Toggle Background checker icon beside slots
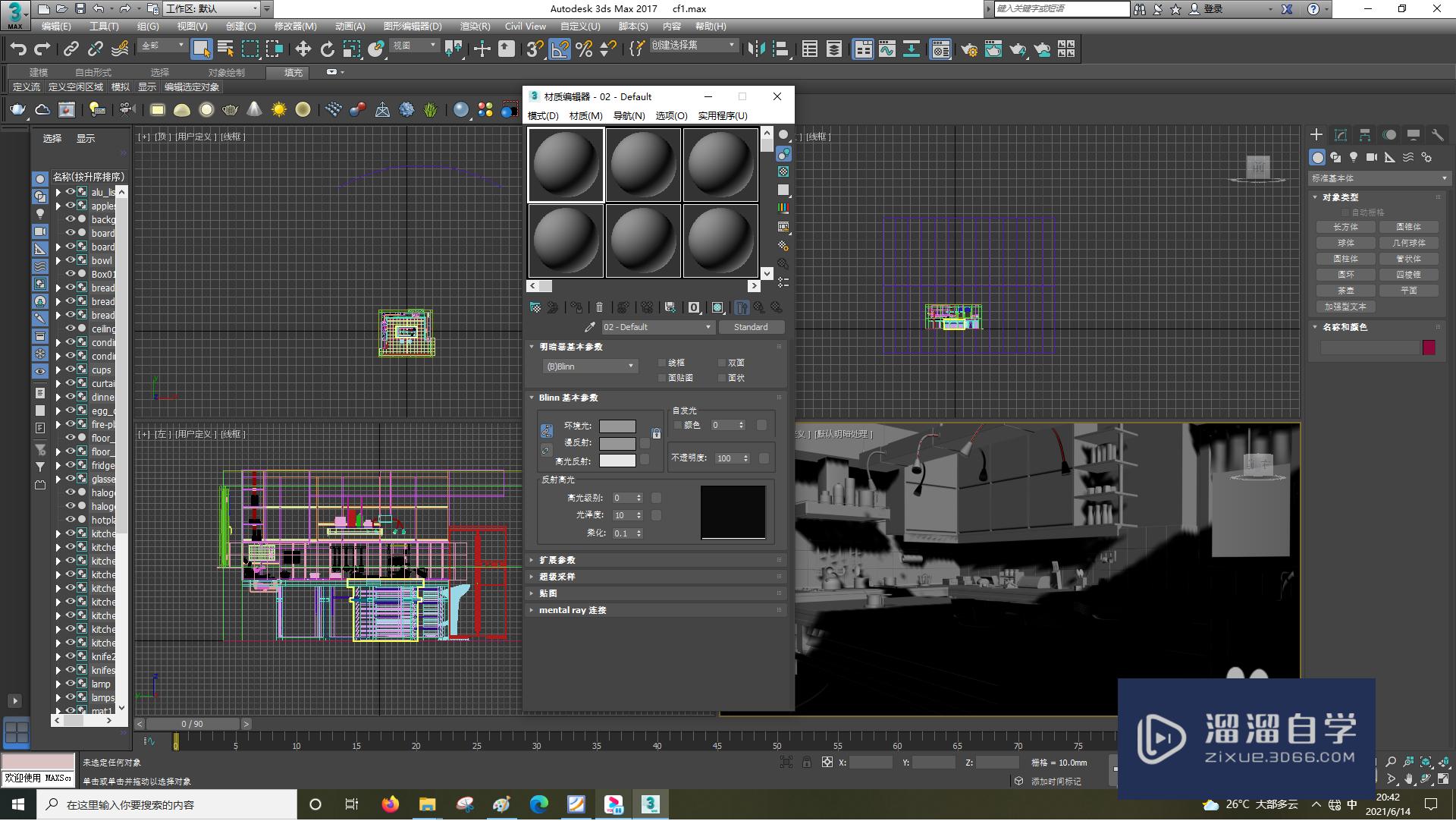 point(783,172)
